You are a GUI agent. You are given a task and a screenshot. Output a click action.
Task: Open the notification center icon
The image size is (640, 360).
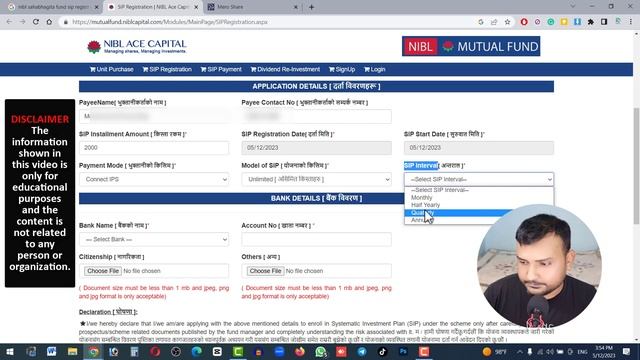pos(627,351)
